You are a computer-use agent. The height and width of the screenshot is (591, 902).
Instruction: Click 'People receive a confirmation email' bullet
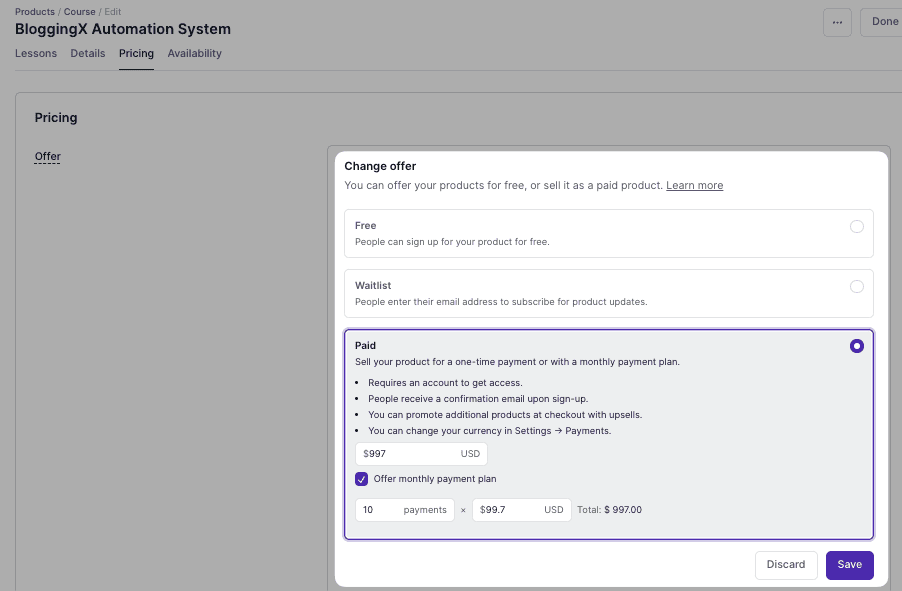click(x=478, y=399)
